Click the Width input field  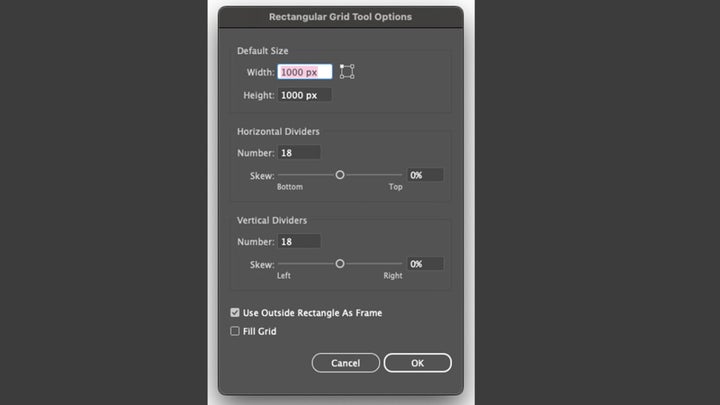(305, 72)
